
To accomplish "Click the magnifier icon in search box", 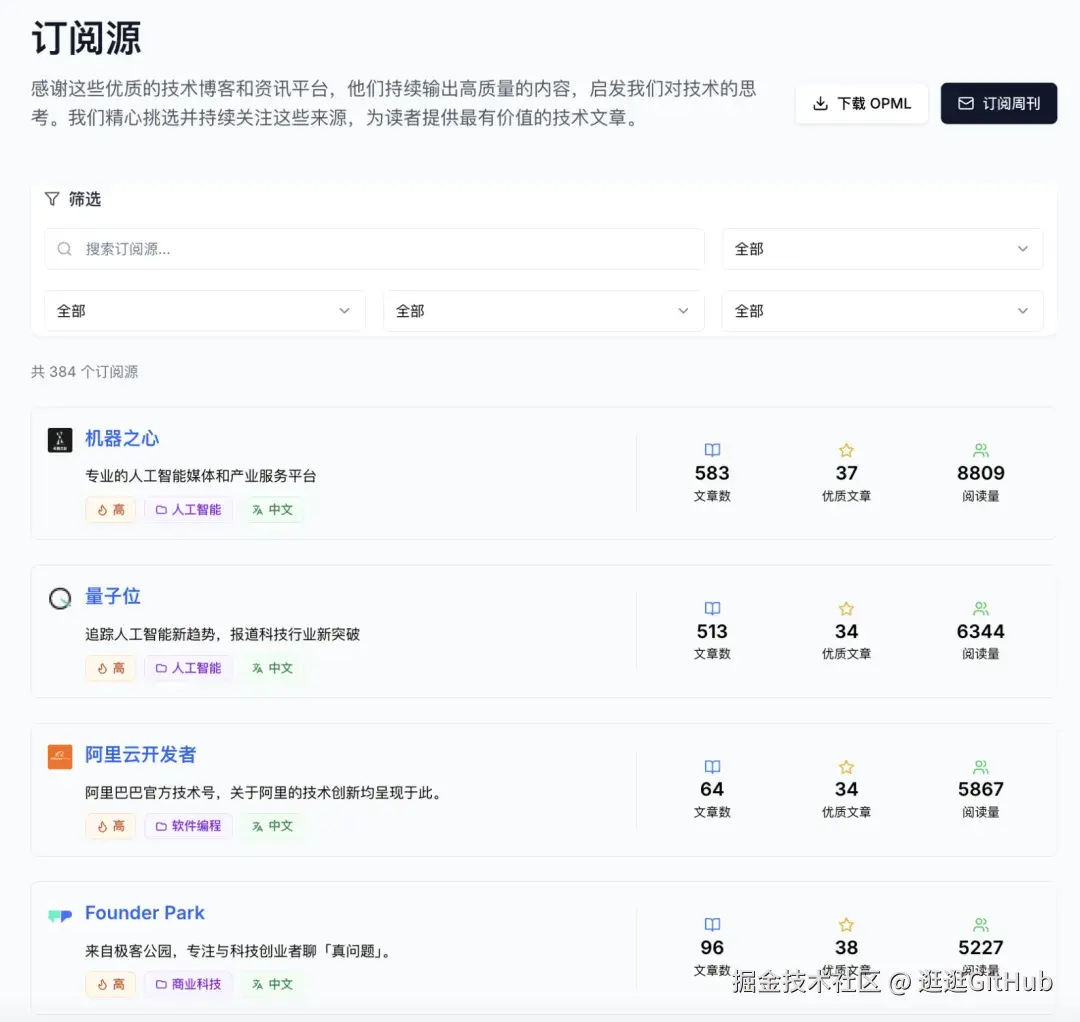I will point(64,249).
